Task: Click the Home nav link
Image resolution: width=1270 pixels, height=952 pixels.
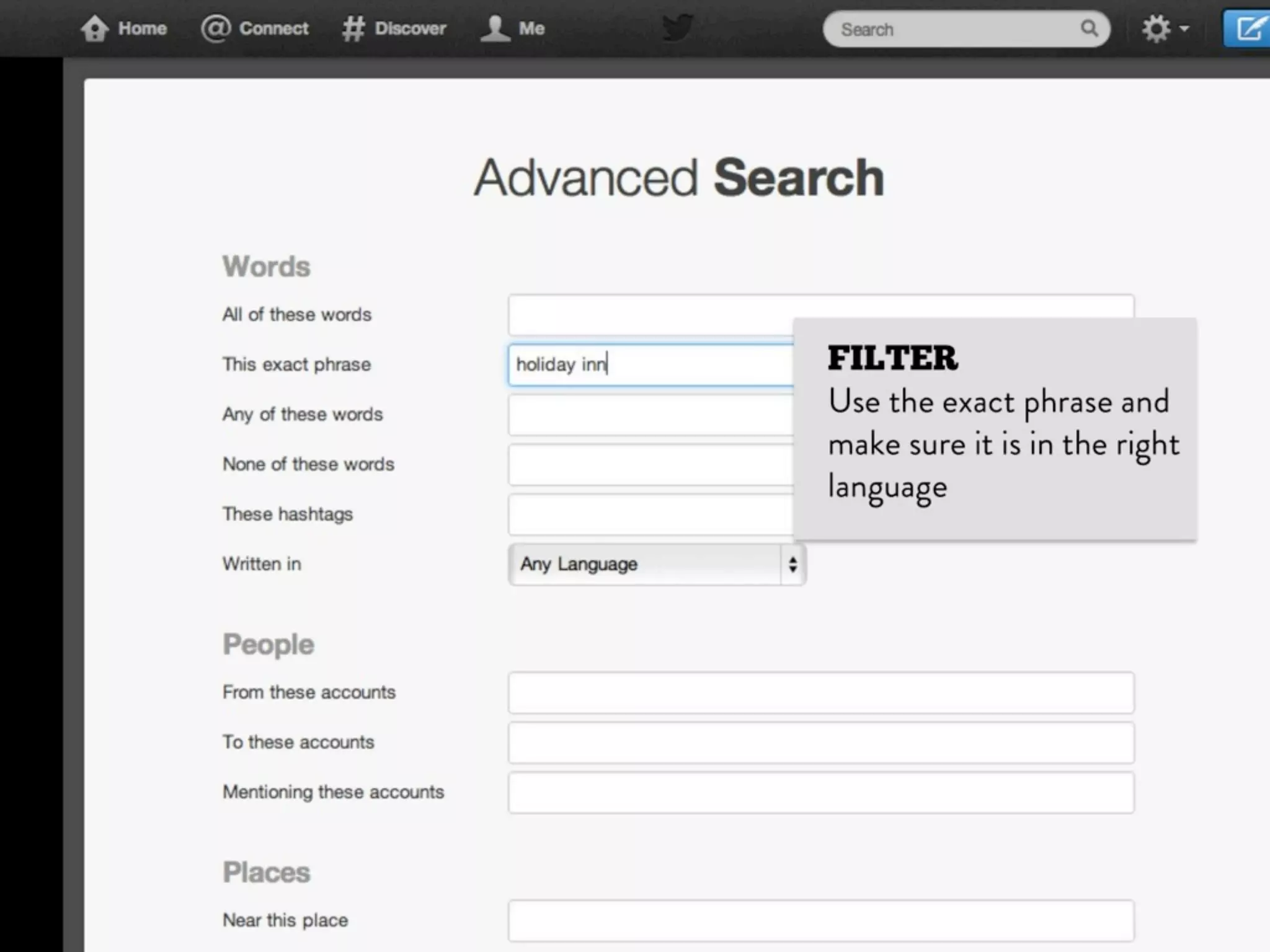Action: point(142,29)
